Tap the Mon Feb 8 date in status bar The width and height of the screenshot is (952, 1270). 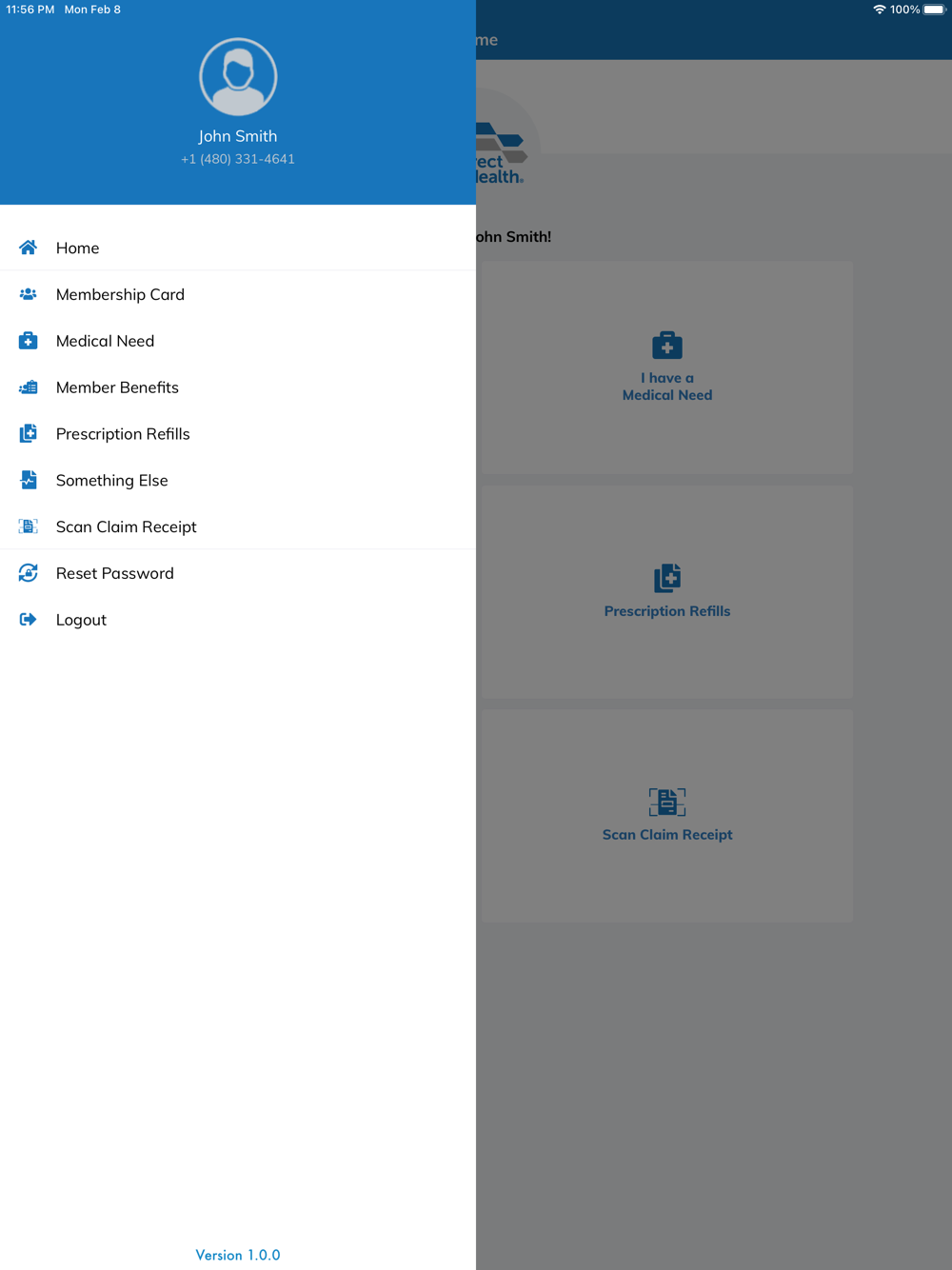coord(92,10)
